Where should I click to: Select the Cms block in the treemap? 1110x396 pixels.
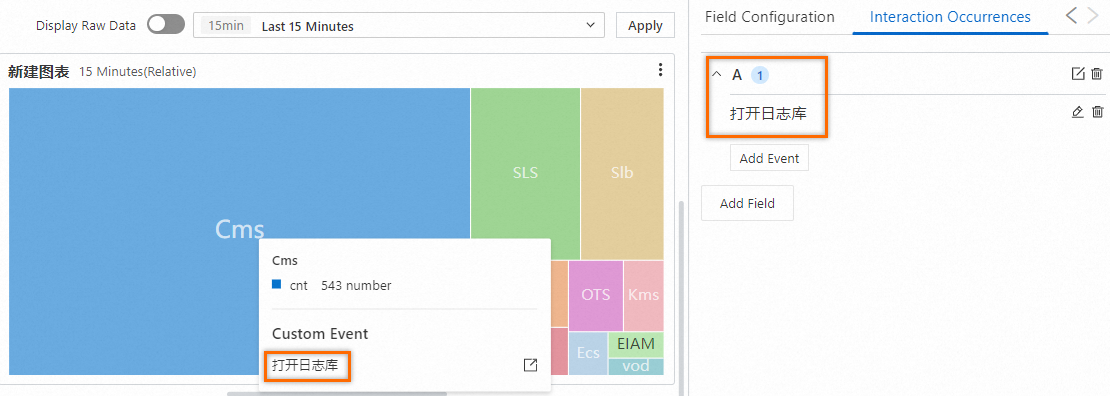239,232
